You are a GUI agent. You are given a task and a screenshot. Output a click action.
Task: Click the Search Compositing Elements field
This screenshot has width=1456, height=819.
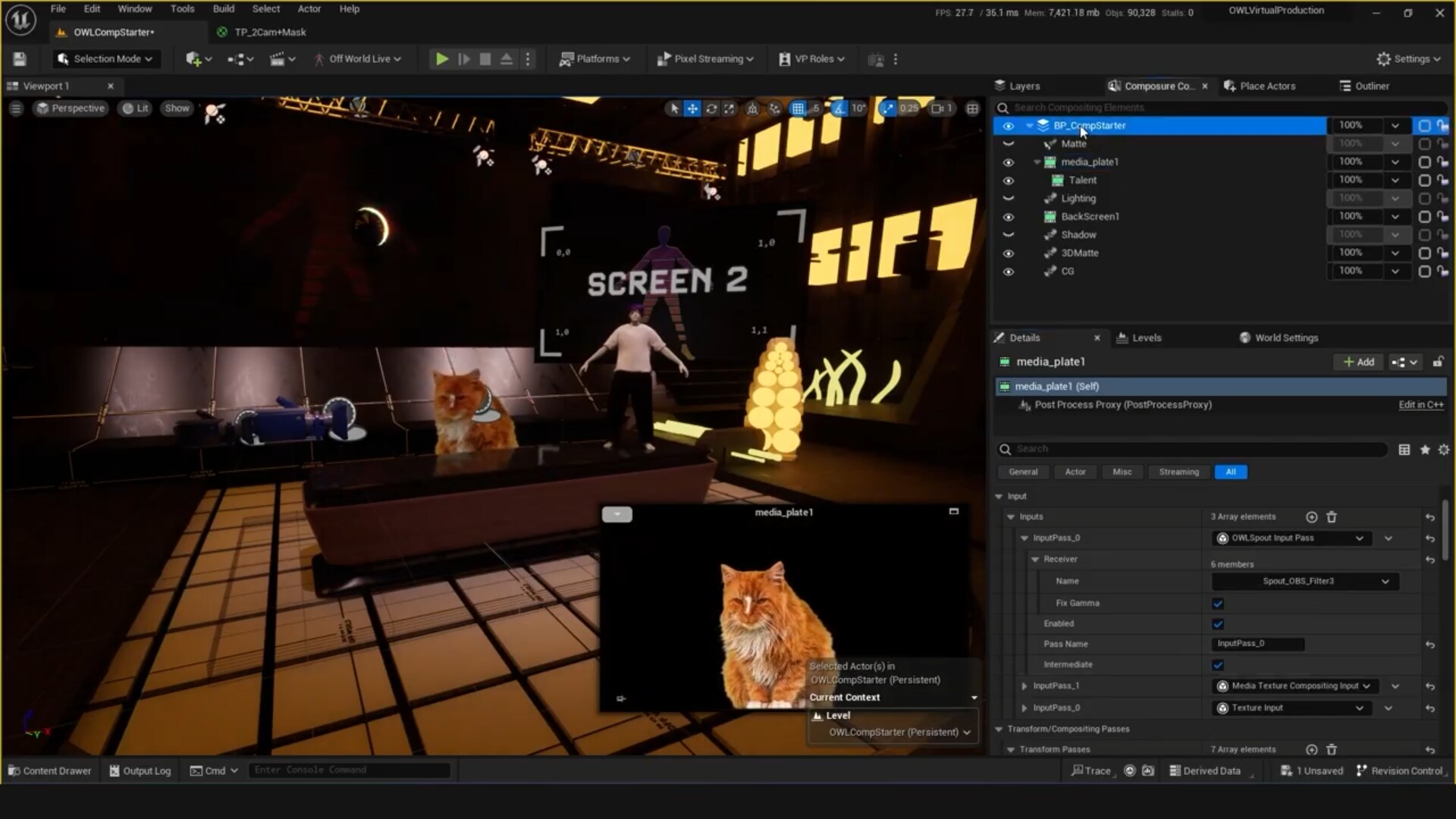pos(1221,108)
